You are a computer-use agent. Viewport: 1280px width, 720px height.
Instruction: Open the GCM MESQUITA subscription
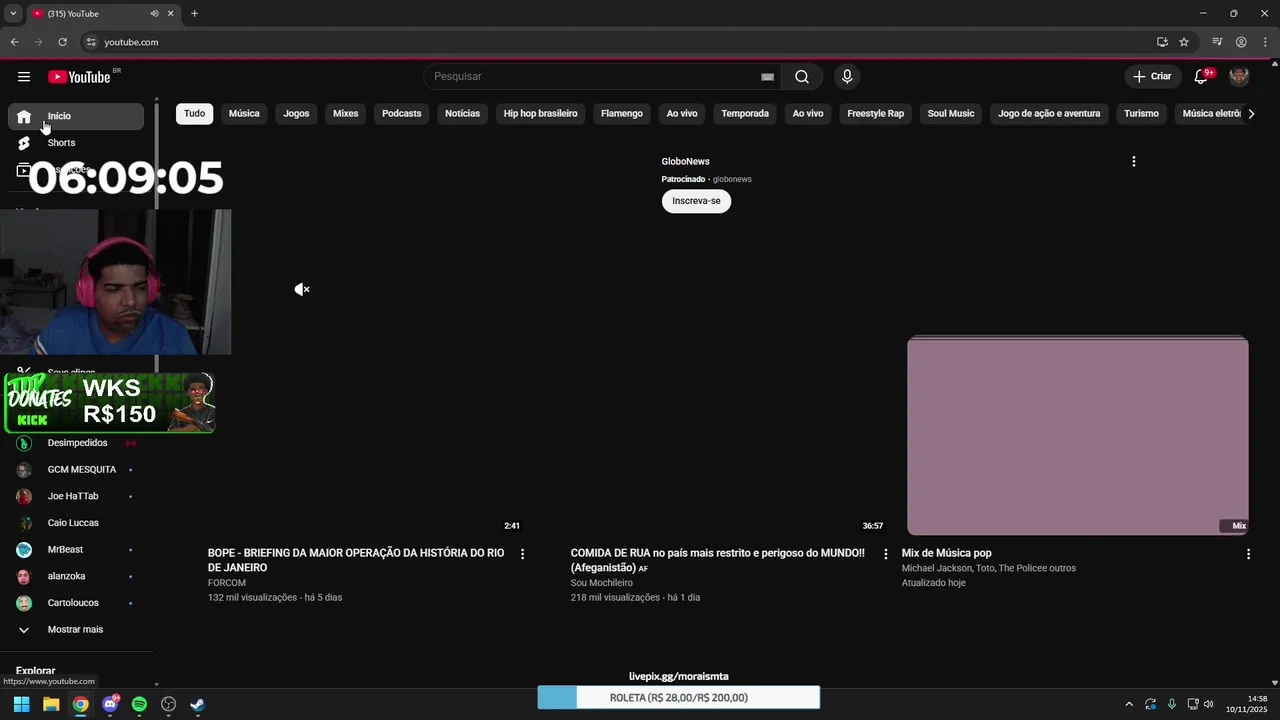[x=76, y=470]
